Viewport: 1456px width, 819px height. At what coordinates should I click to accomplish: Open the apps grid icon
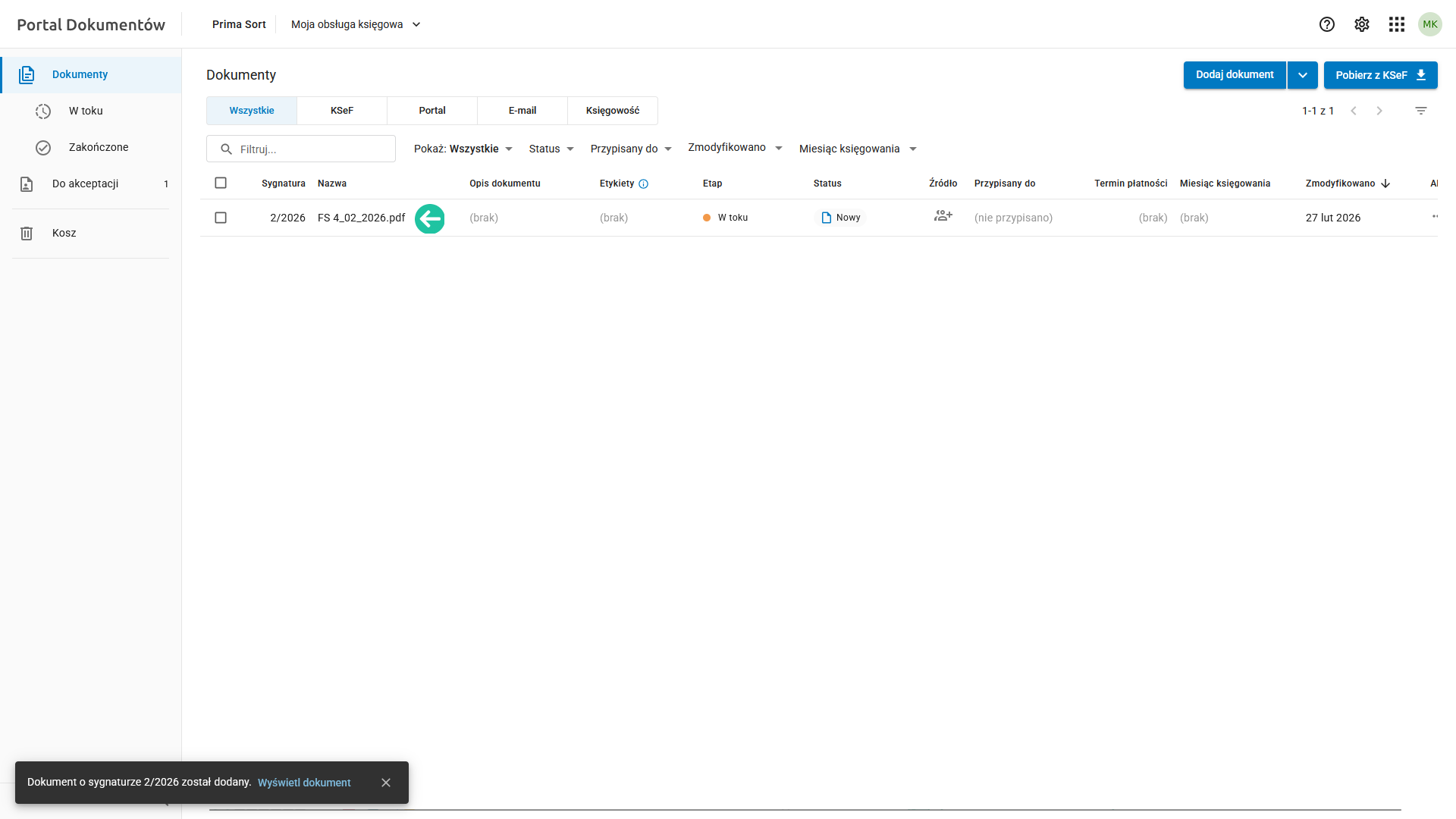1396,24
